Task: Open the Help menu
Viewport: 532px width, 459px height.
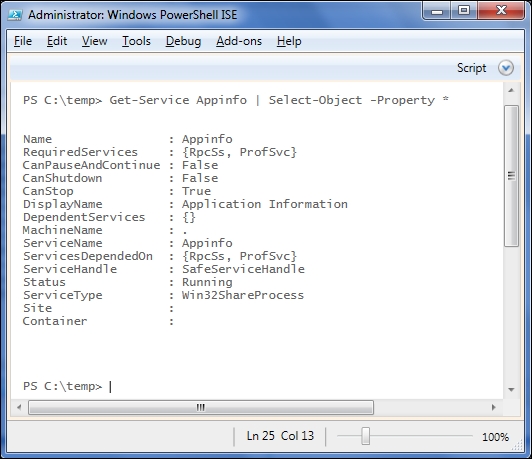Action: [289, 41]
